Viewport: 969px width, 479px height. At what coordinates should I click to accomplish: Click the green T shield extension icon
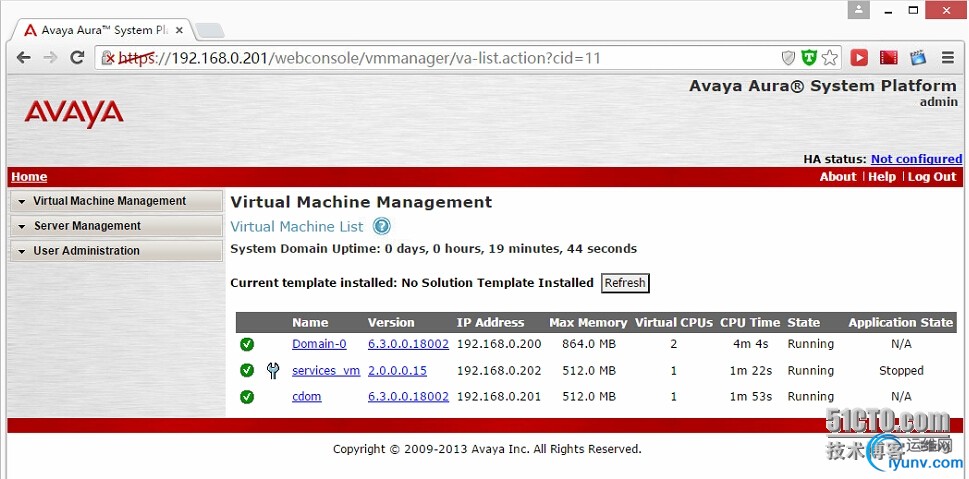coord(809,58)
